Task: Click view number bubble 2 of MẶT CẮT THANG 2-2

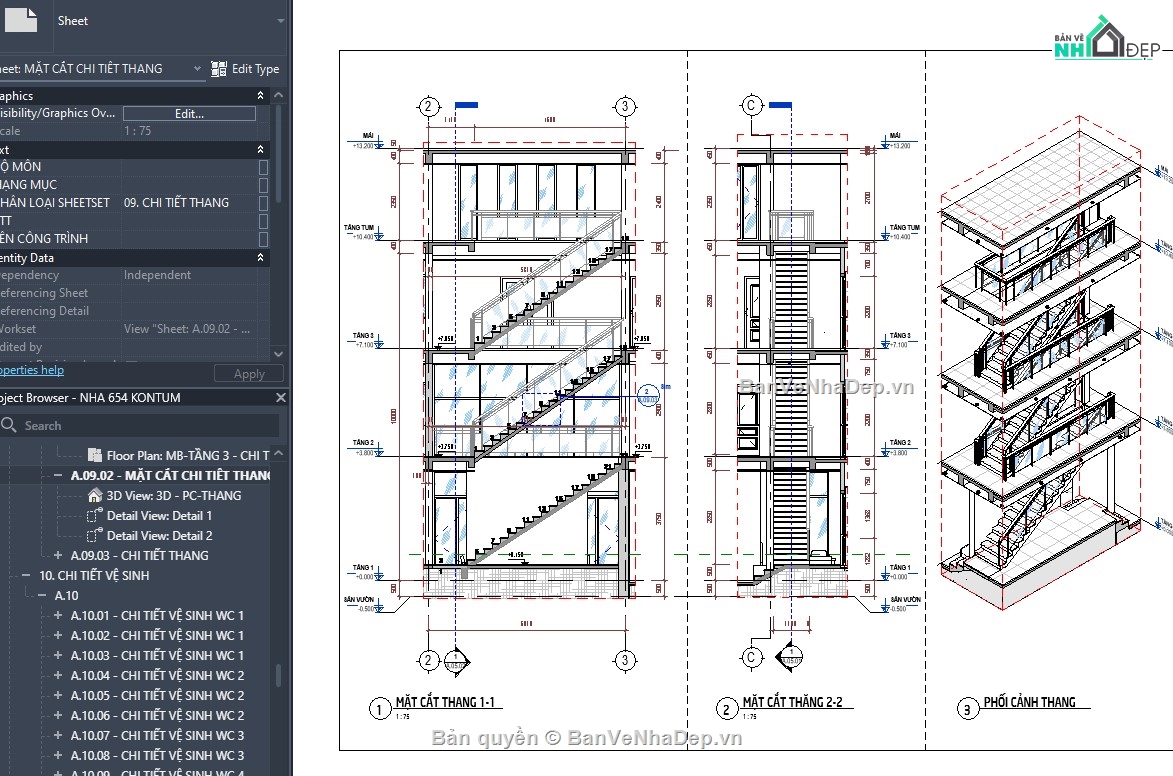Action: 726,708
